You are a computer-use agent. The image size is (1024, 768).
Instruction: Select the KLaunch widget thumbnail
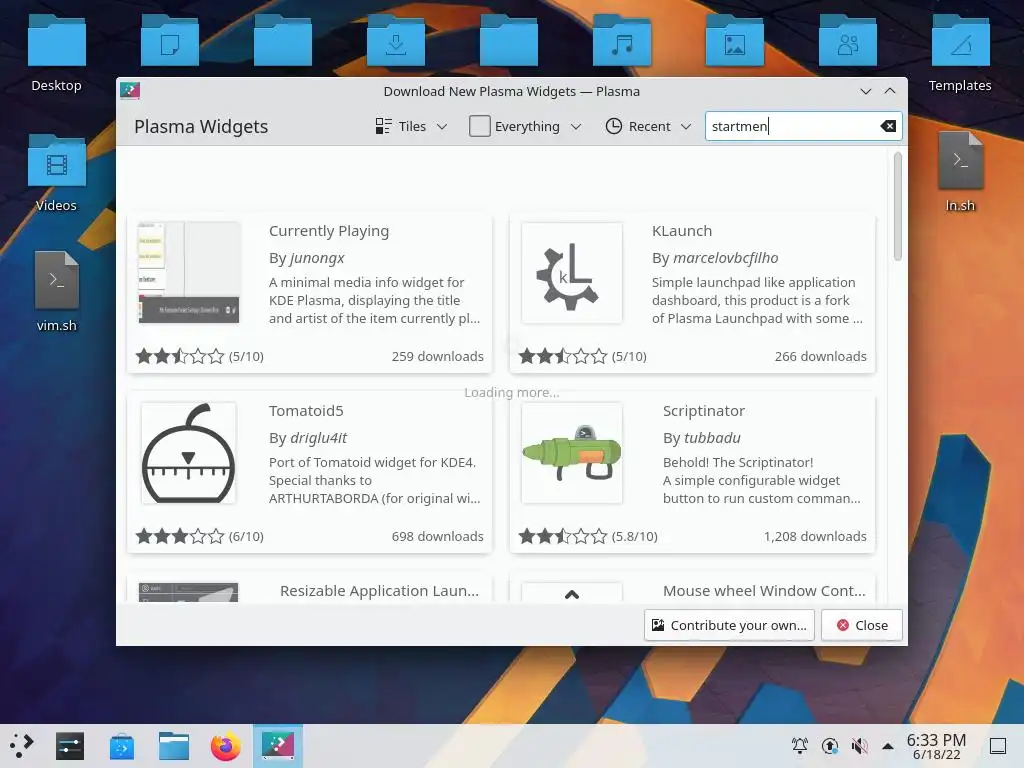(x=571, y=272)
